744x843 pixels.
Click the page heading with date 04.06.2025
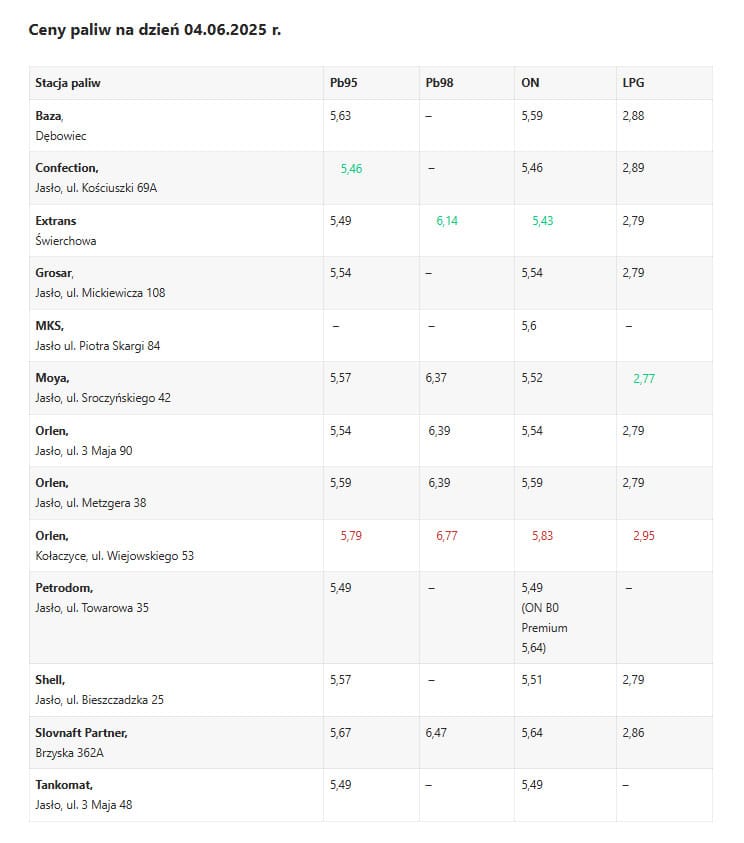(155, 30)
